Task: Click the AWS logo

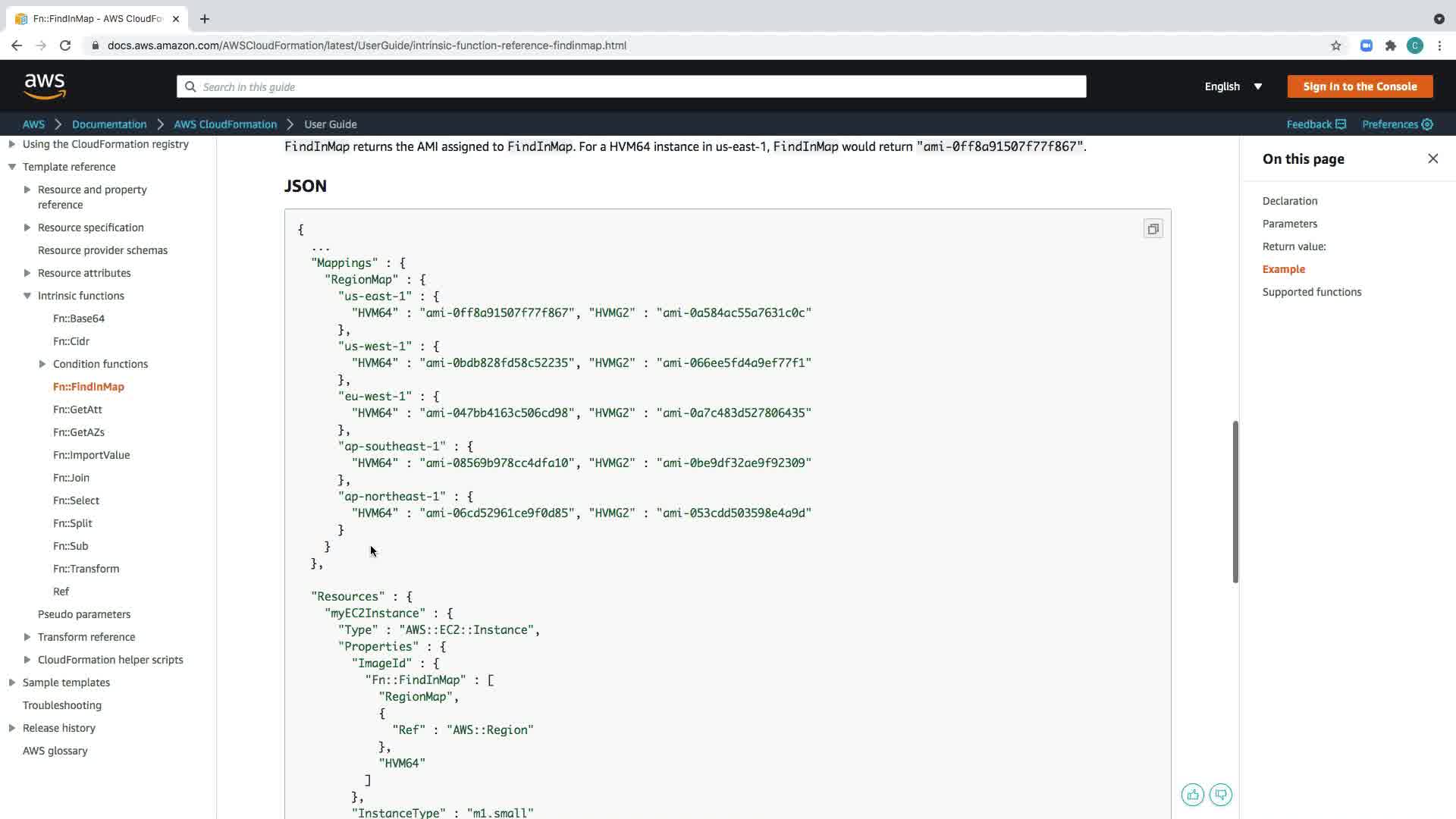Action: click(x=45, y=86)
